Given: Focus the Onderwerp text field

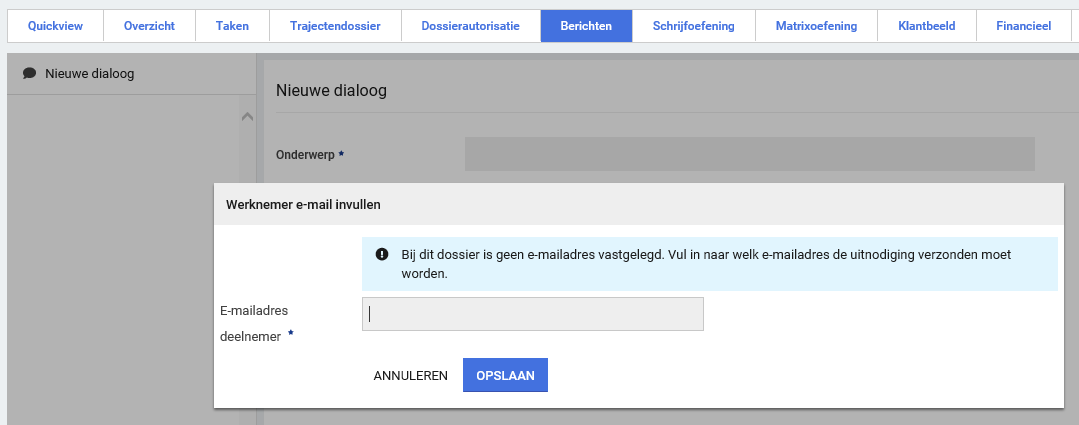Looking at the screenshot, I should pyautogui.click(x=749, y=154).
